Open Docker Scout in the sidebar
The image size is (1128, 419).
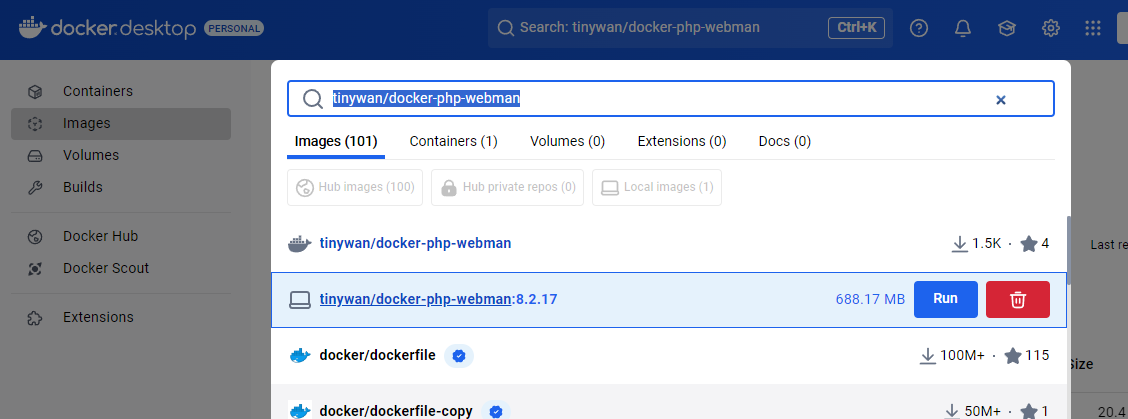click(121, 269)
